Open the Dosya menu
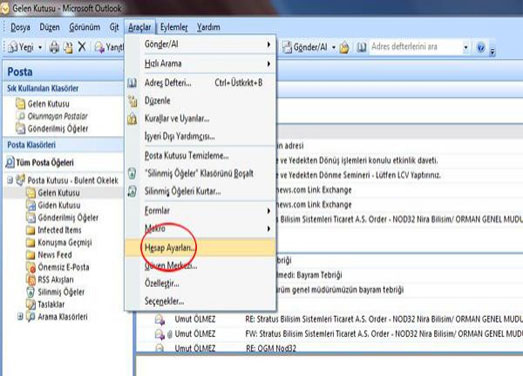This screenshot has height=376, width=523. pyautogui.click(x=20, y=27)
